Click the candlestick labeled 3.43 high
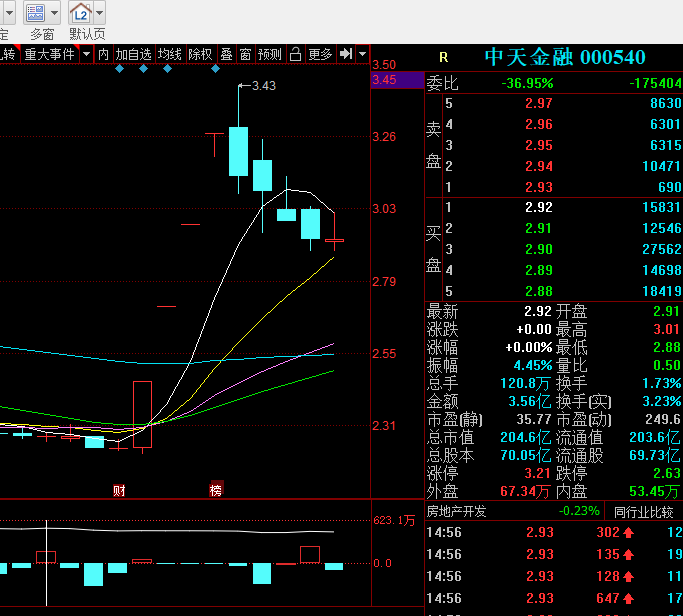Screen dimensions: 683x616 pyautogui.click(x=239, y=151)
